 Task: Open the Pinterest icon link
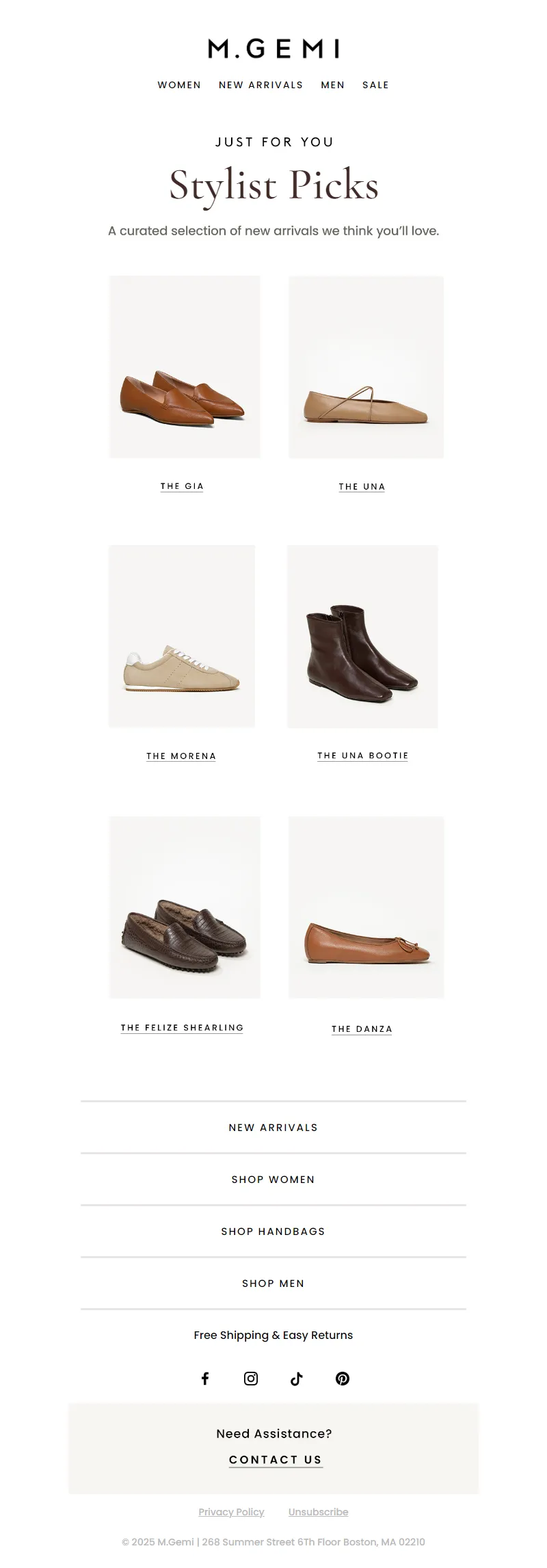click(343, 1378)
